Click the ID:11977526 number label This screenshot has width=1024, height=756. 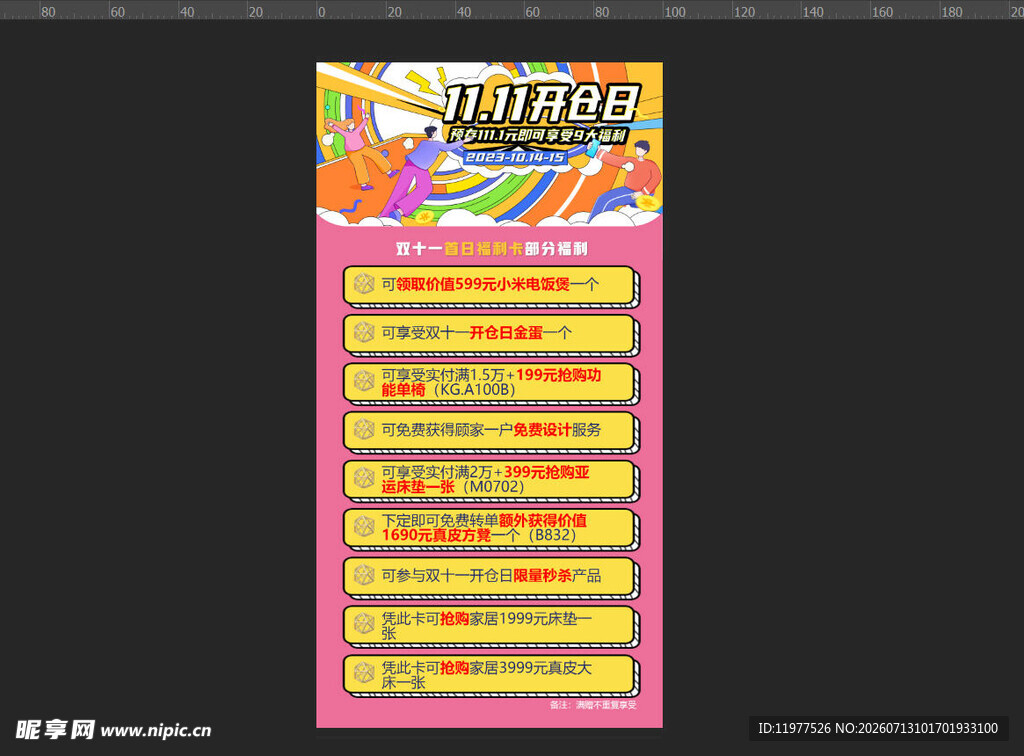coord(794,728)
